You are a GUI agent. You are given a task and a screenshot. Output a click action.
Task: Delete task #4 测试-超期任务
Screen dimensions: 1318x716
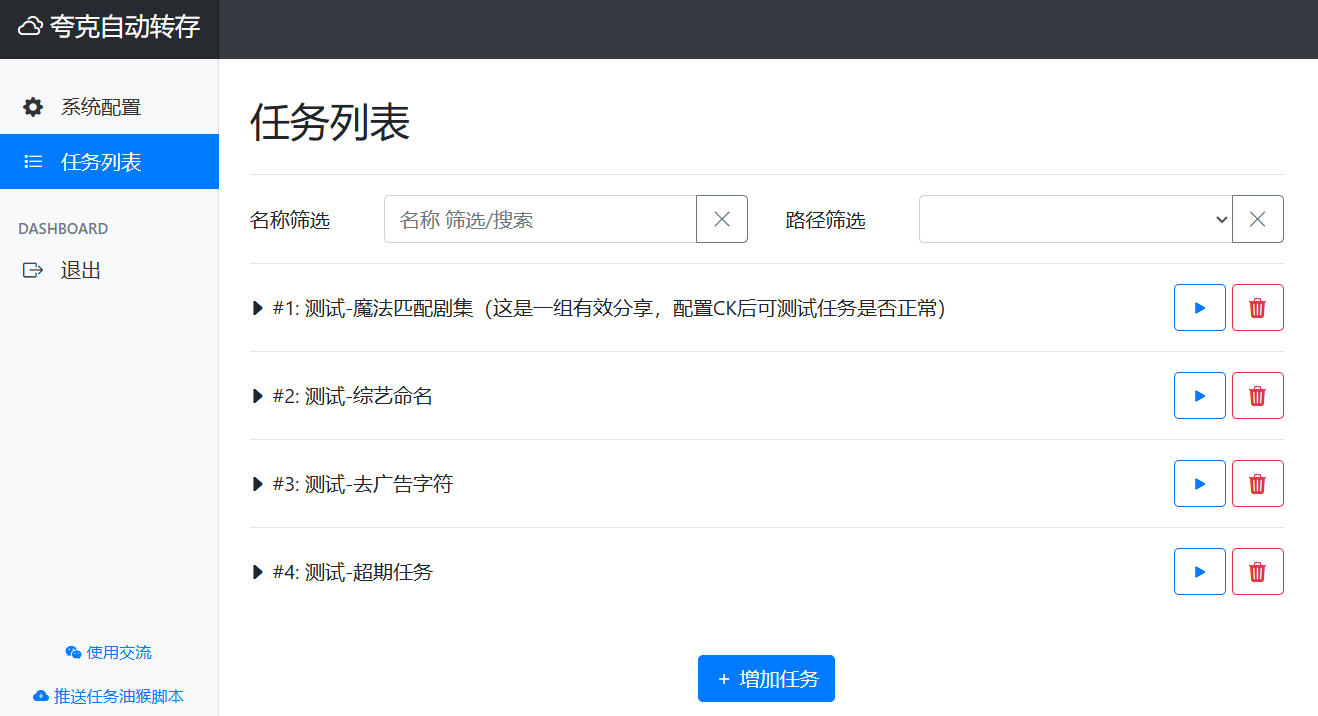1257,572
